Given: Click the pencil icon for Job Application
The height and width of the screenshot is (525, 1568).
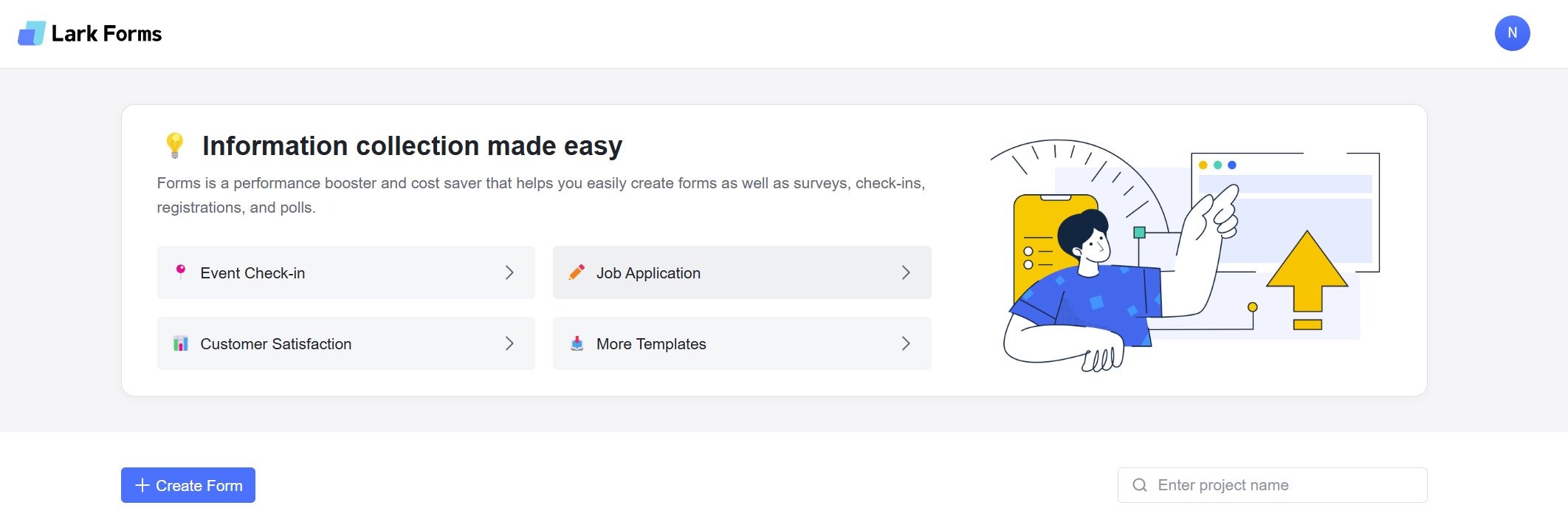Looking at the screenshot, I should [x=577, y=272].
